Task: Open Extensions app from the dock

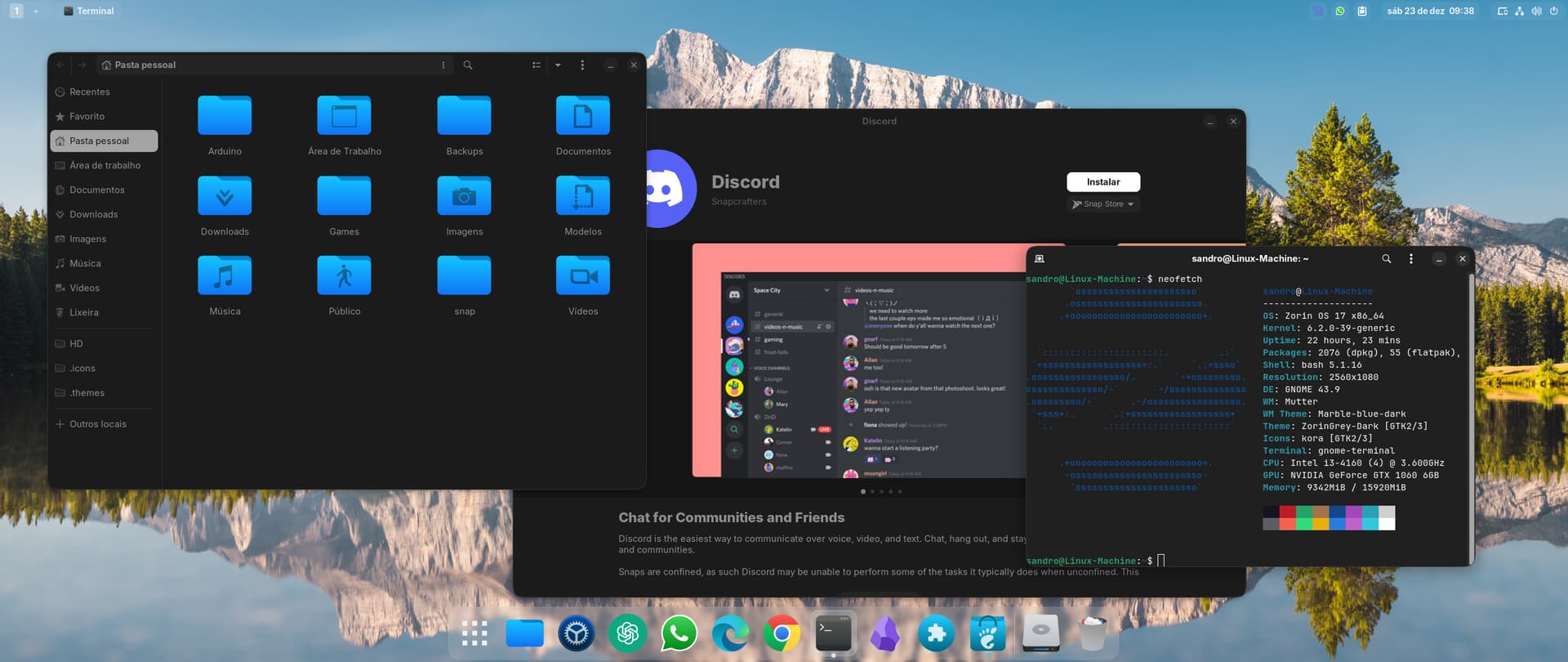Action: pos(936,633)
